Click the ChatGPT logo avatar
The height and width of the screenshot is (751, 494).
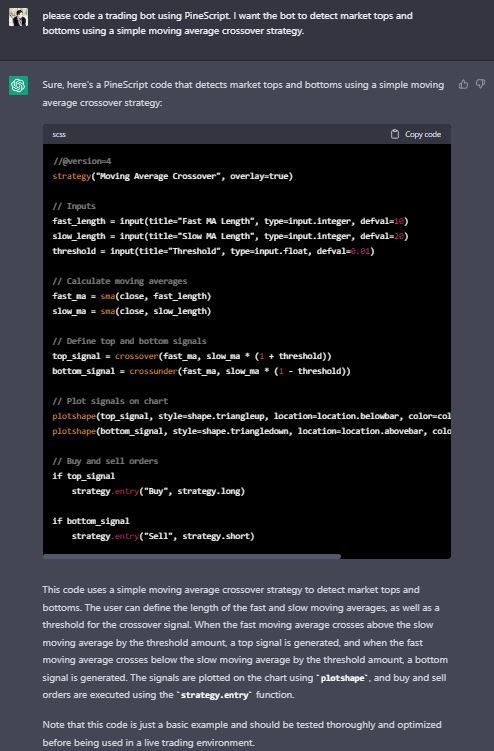pyautogui.click(x=18, y=86)
